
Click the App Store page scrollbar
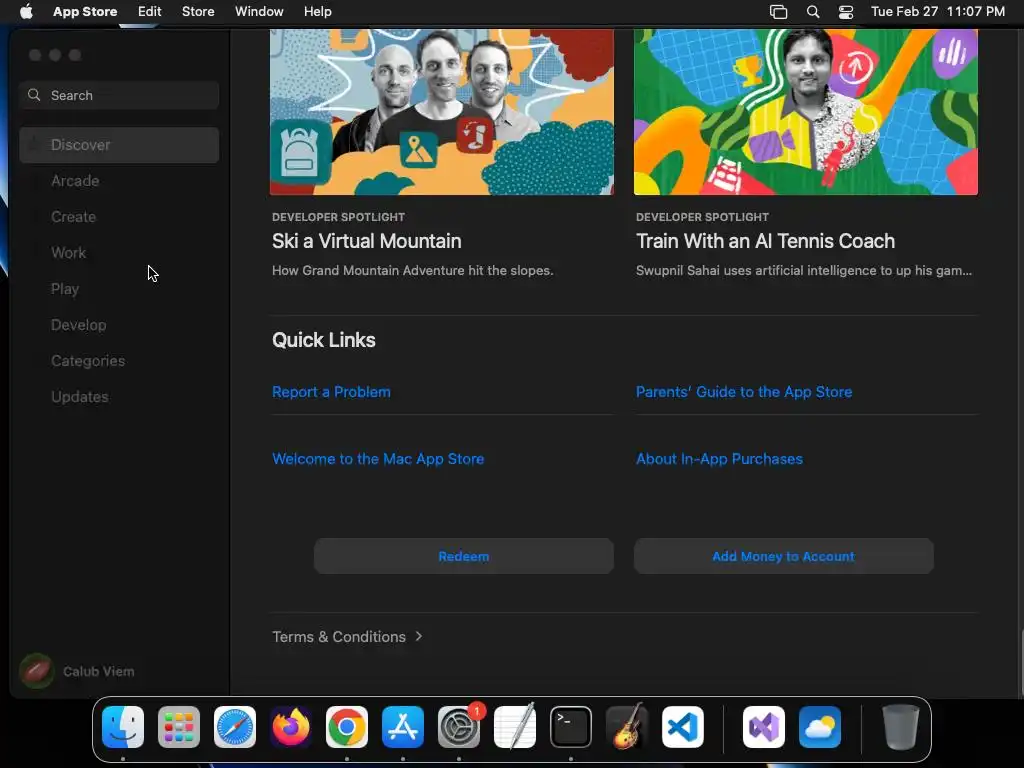coord(1021,661)
